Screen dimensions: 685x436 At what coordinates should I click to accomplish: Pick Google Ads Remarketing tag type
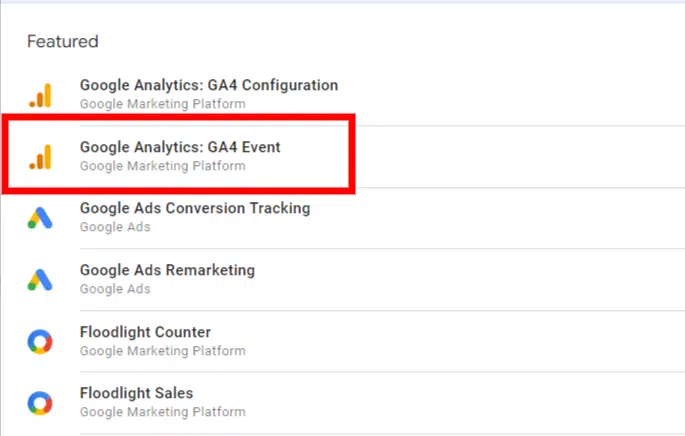point(167,270)
